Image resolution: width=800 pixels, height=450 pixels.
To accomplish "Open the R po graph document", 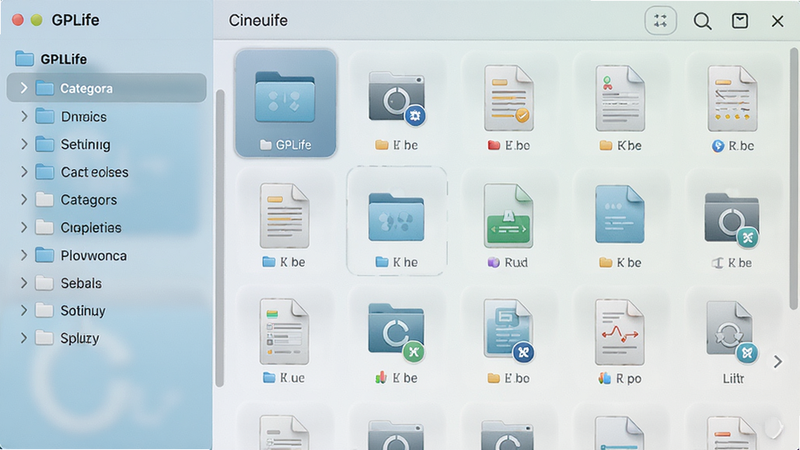I will pos(620,332).
